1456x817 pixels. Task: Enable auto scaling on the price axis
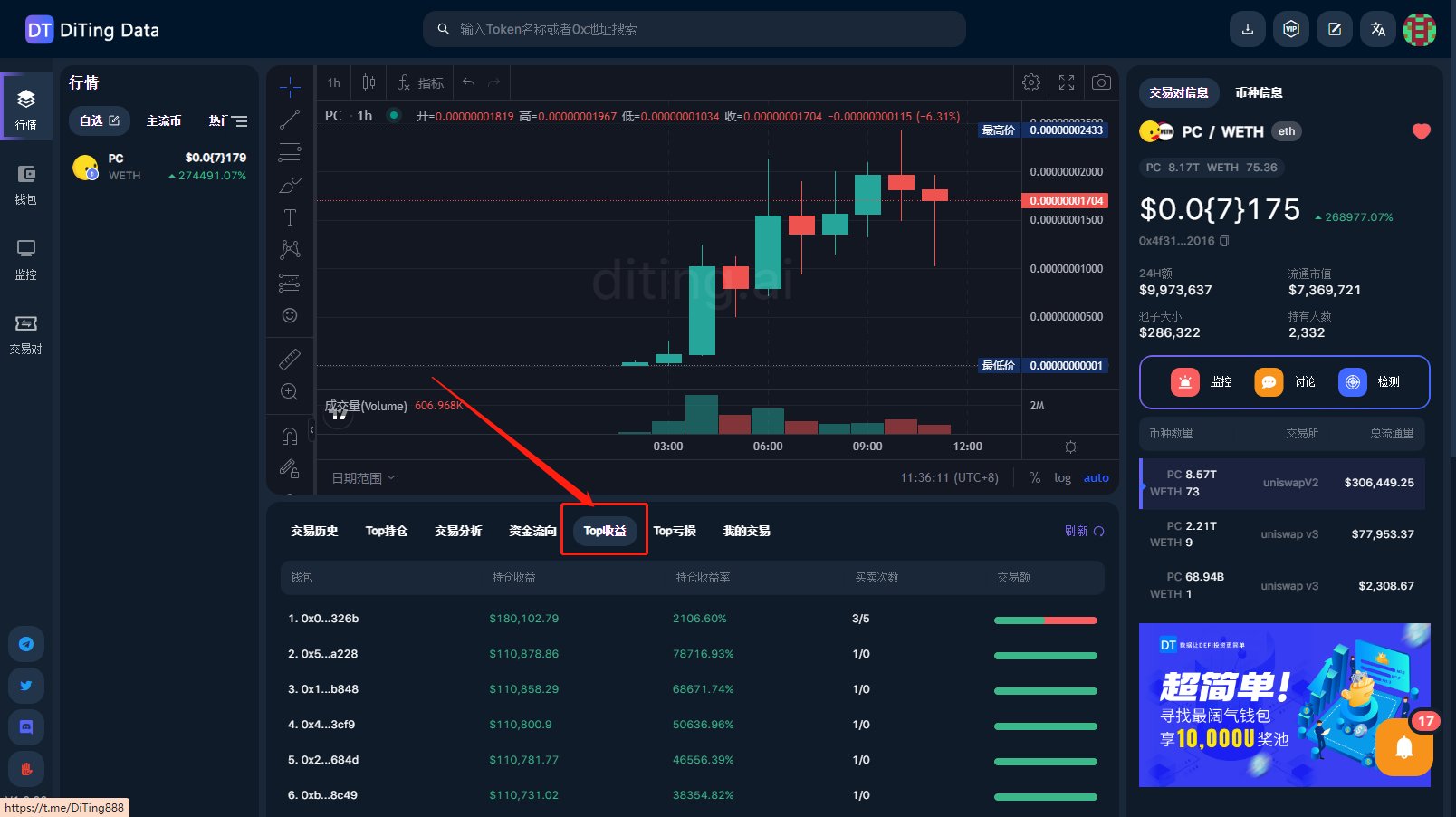(x=1096, y=477)
